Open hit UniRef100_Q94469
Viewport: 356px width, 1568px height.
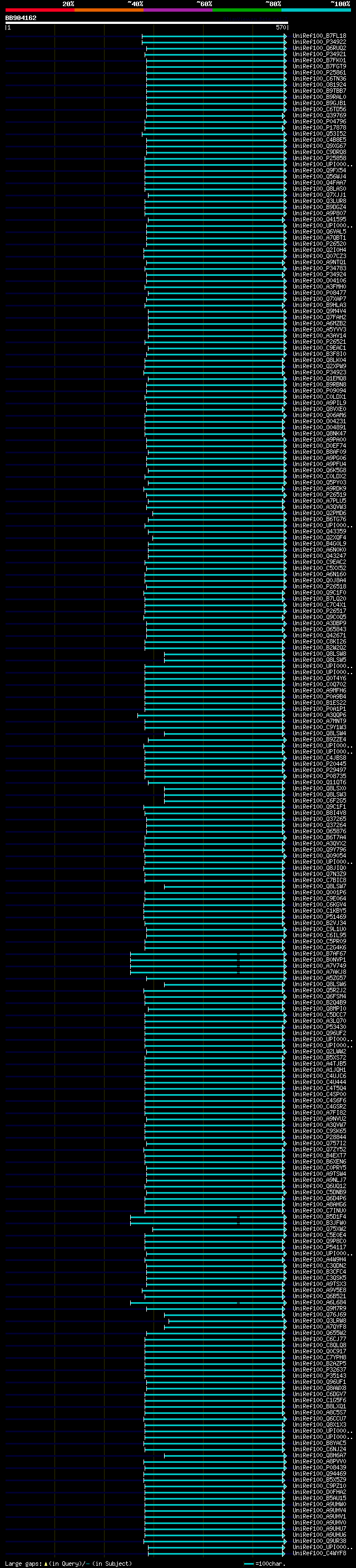tap(319, 1473)
